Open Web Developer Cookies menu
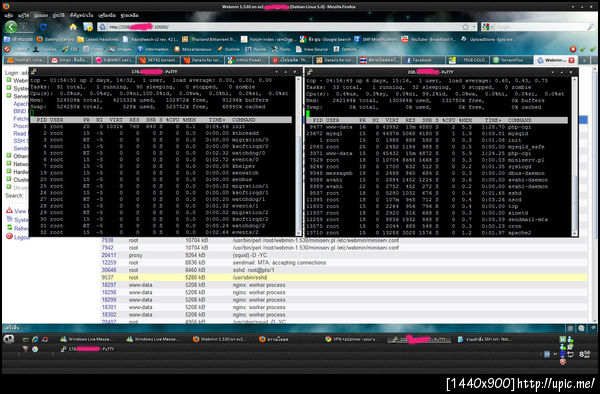The image size is (600, 394). [x=45, y=49]
